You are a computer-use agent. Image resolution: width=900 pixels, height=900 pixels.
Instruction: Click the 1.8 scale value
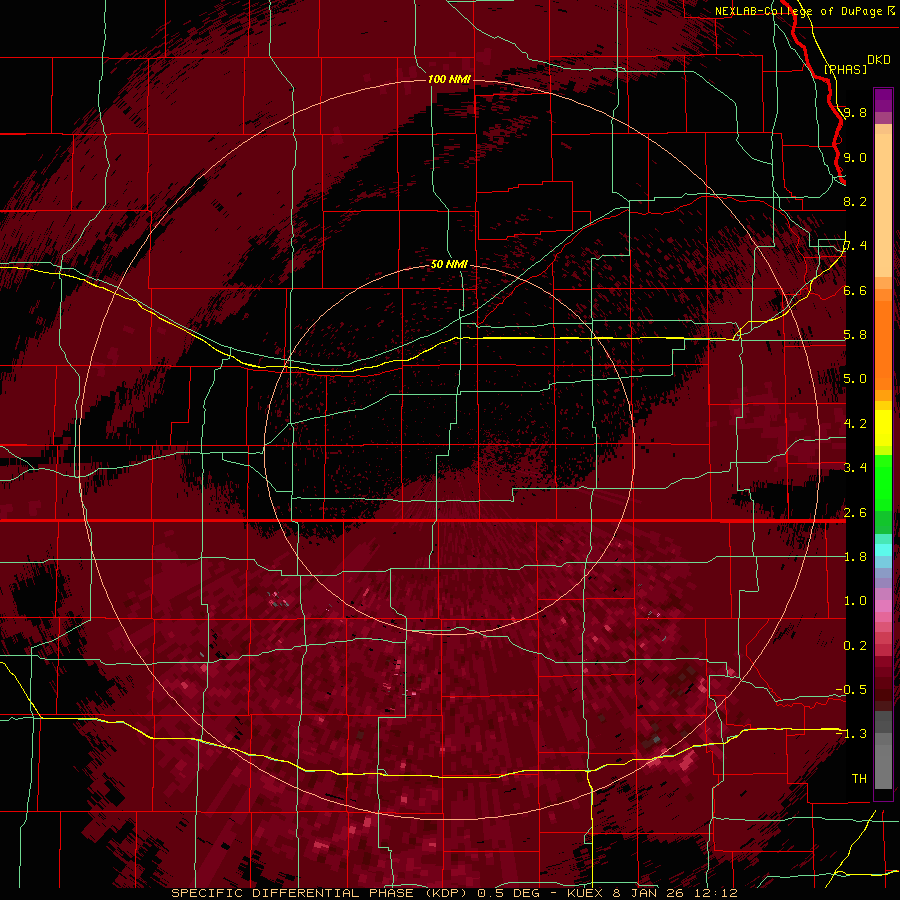855,557
